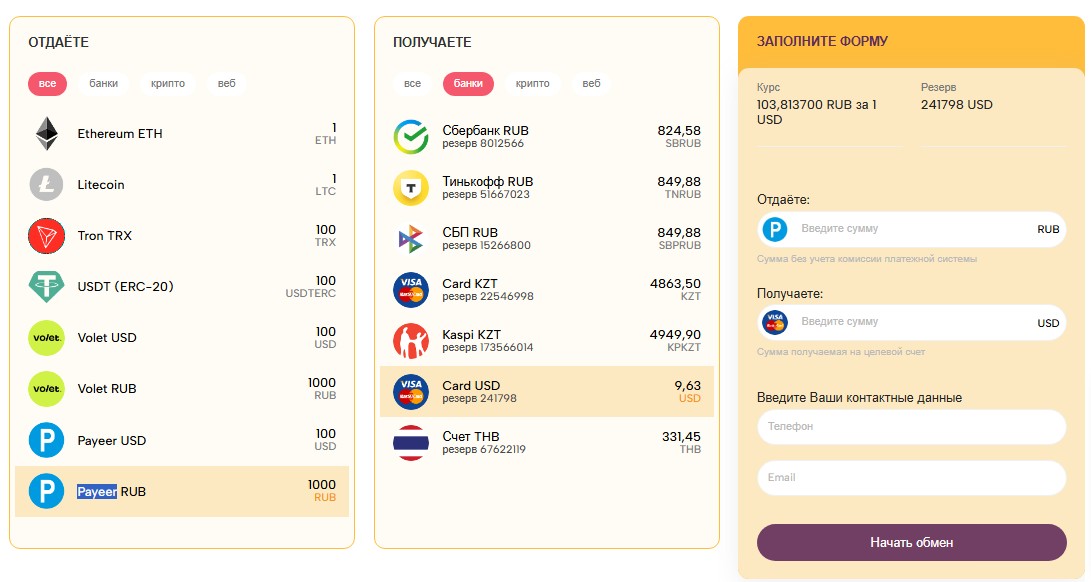1091x582 pixels.
Task: Click the Payeer USD blue P icon
Action: pos(47,440)
